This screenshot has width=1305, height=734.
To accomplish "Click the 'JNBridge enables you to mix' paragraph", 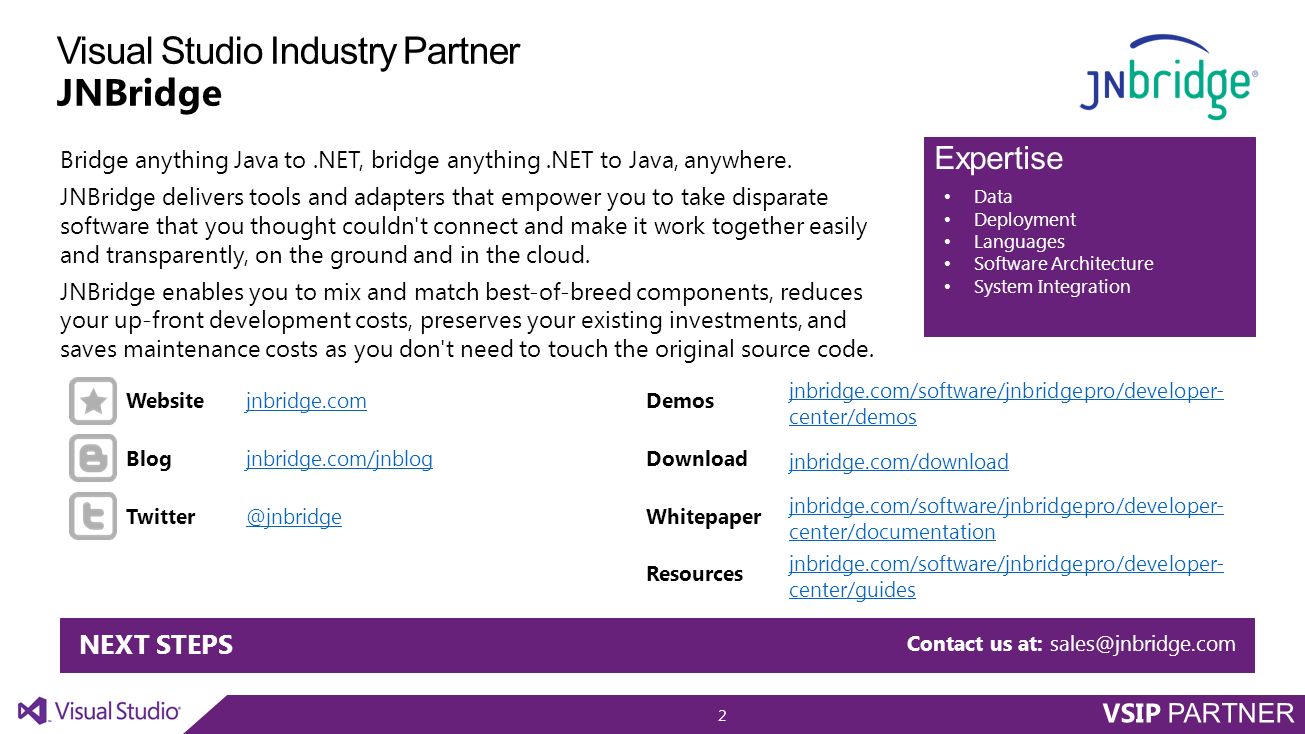I will [x=467, y=321].
